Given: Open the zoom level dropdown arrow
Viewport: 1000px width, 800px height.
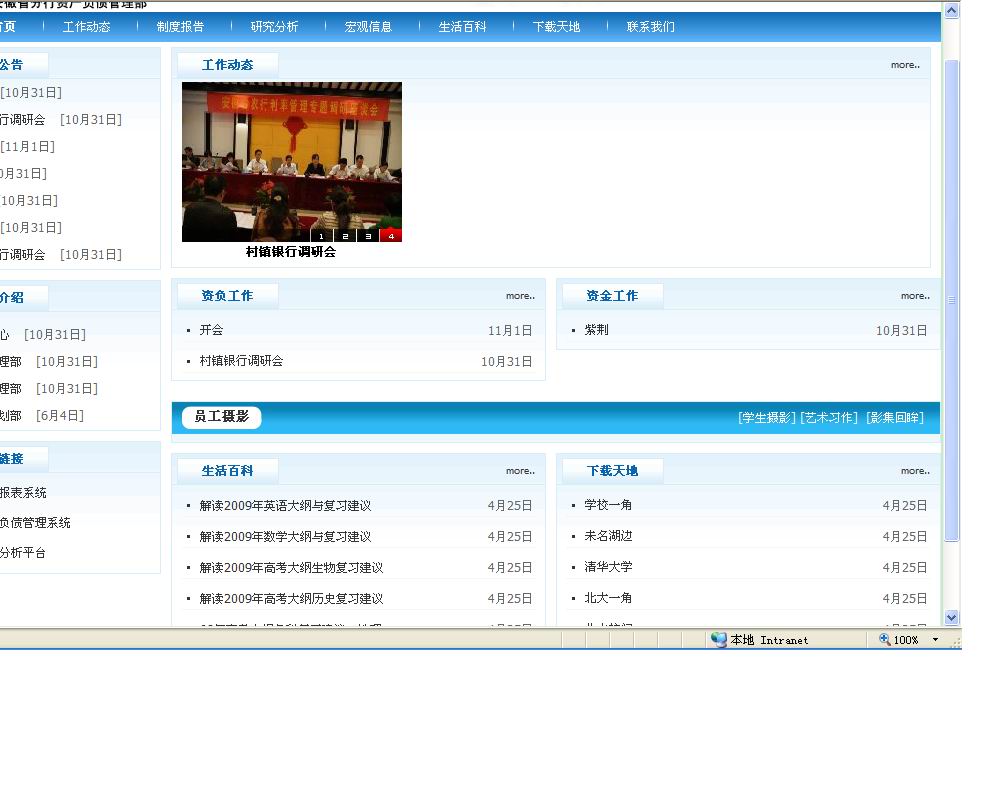Looking at the screenshot, I should coord(935,640).
